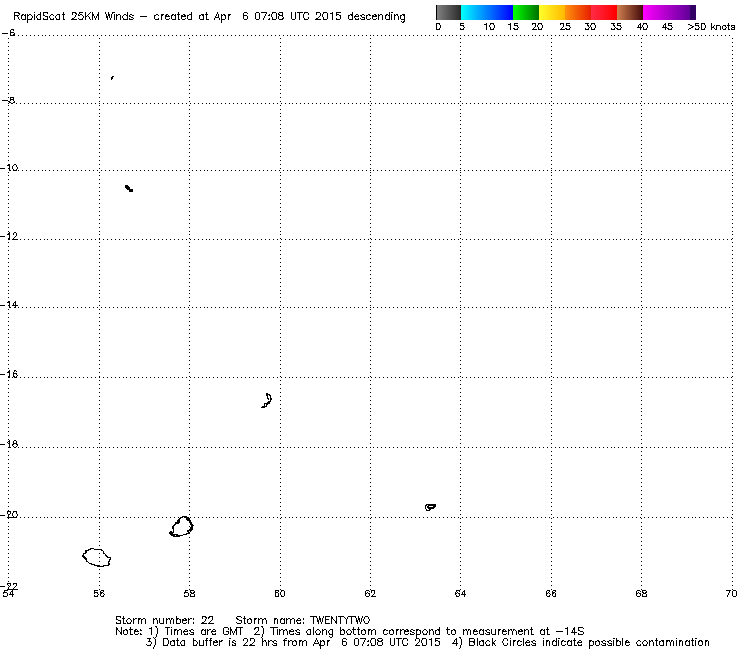740x650 pixels.
Task: Click the 'Times are GMT' note
Action: coord(203,631)
